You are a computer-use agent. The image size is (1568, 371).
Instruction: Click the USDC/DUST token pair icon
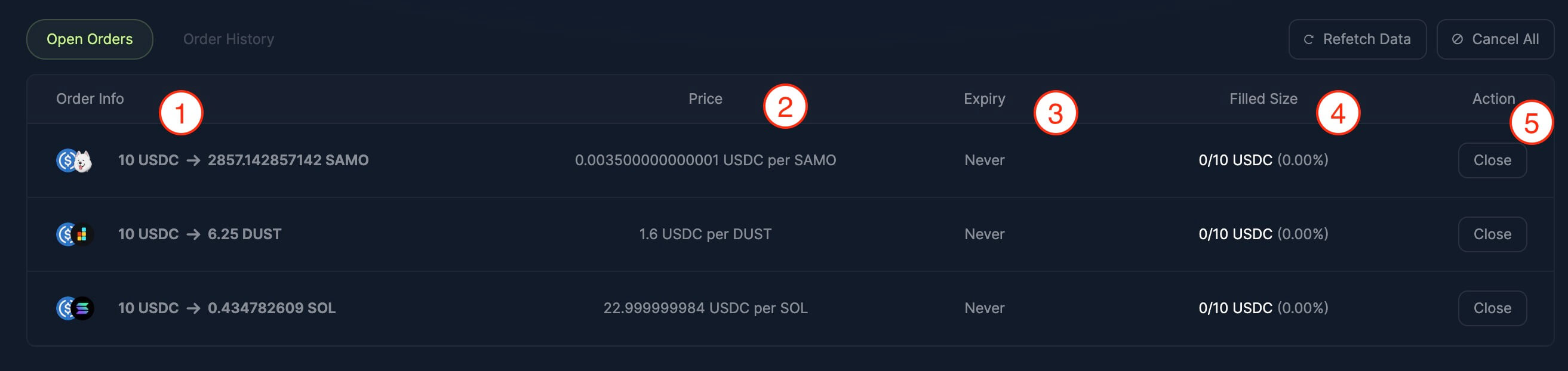pos(74,234)
